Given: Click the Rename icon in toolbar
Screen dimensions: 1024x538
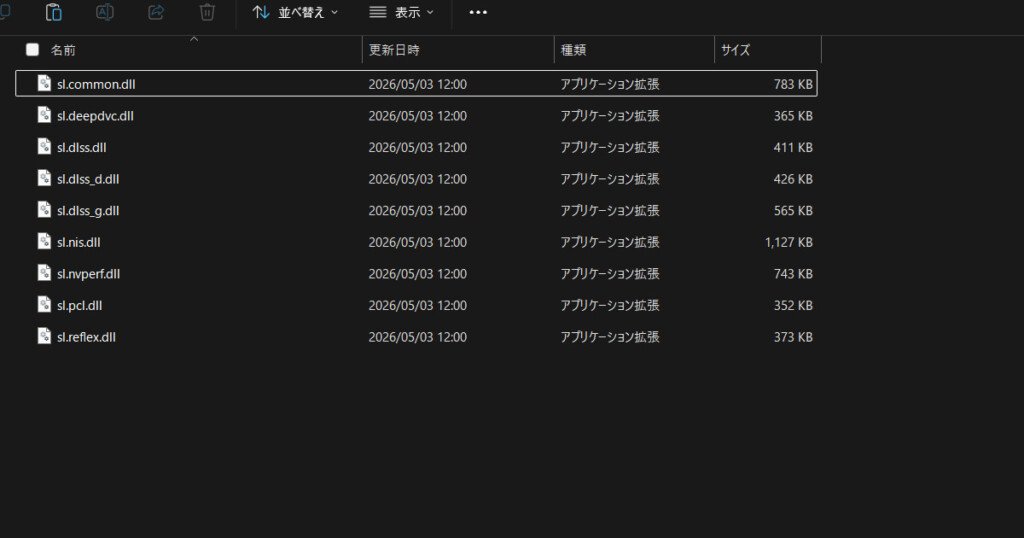Looking at the screenshot, I should click(104, 12).
